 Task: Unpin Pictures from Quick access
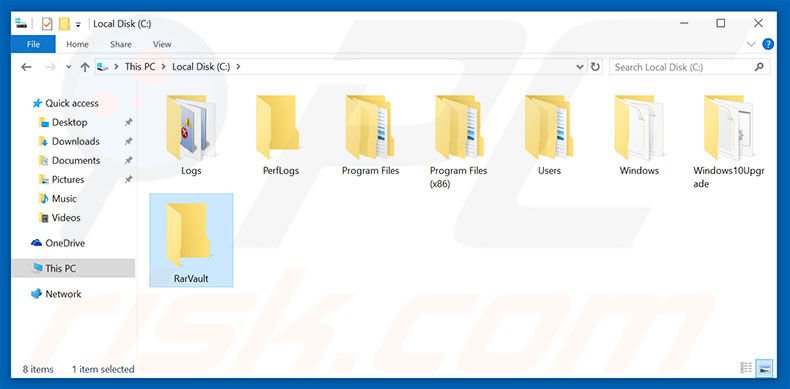pos(128,179)
